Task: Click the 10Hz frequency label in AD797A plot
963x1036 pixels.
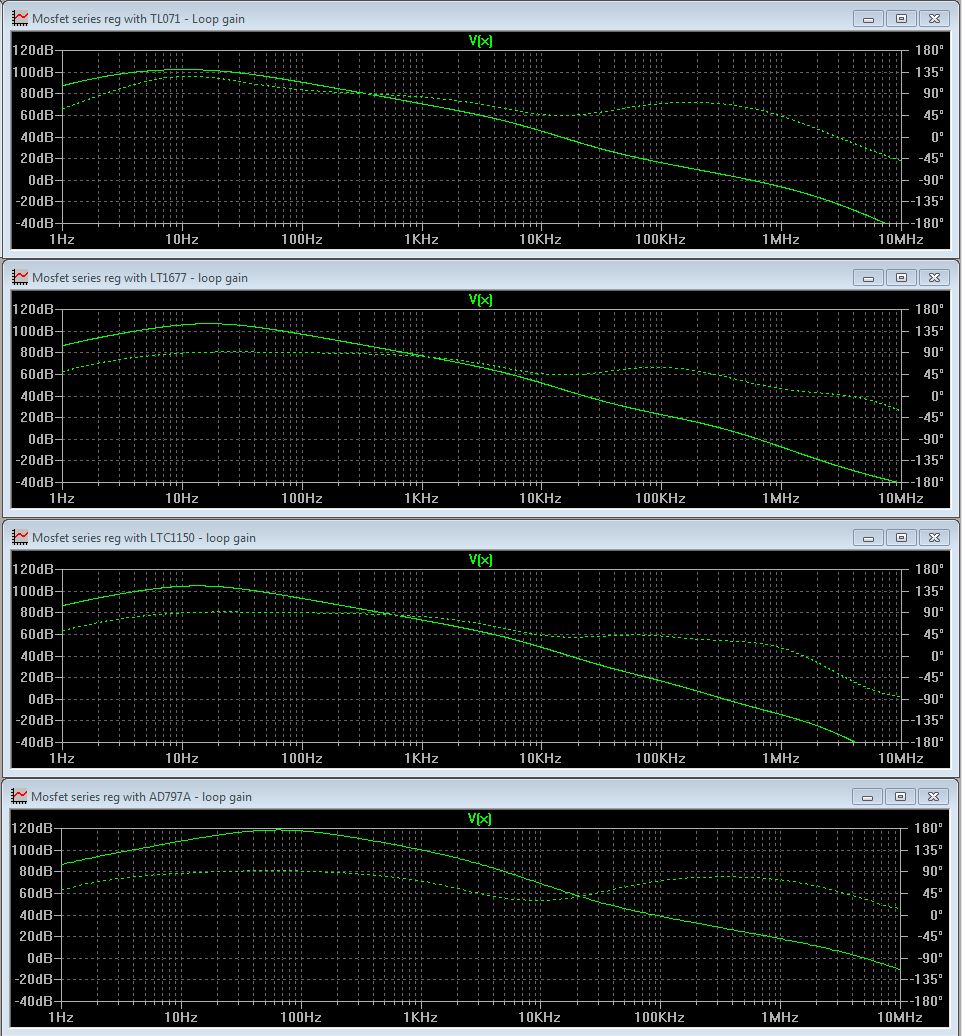Action: tap(180, 1017)
